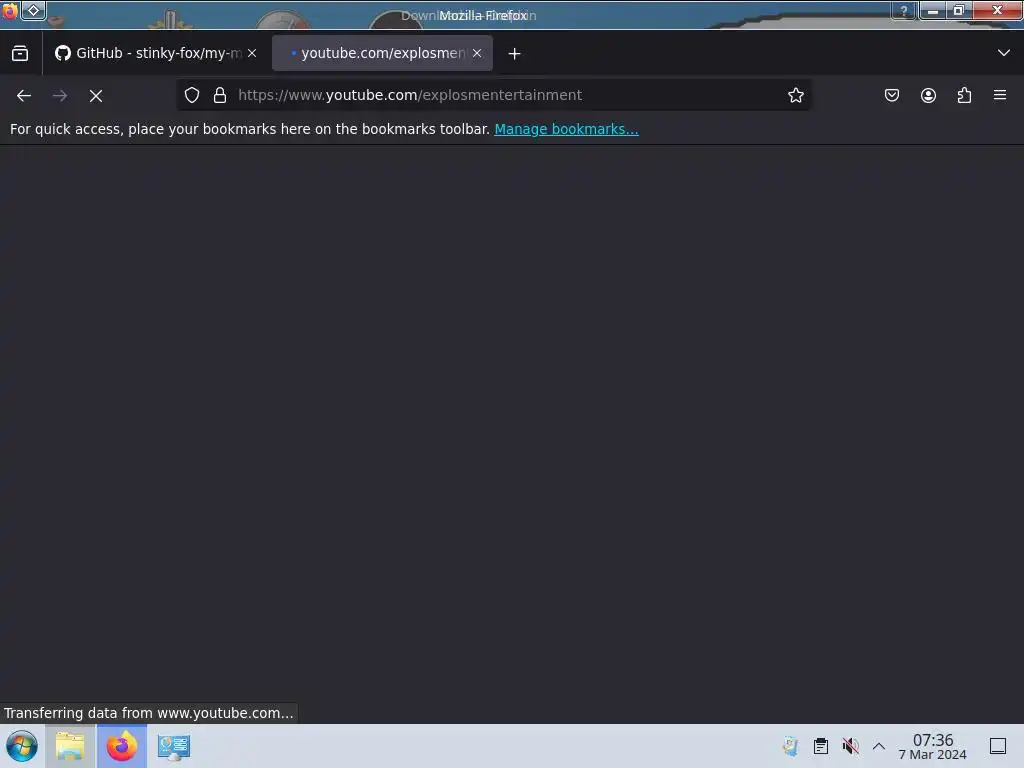Image resolution: width=1024 pixels, height=768 pixels.
Task: Close the GitHub stinky-fox tab
Action: tap(252, 54)
